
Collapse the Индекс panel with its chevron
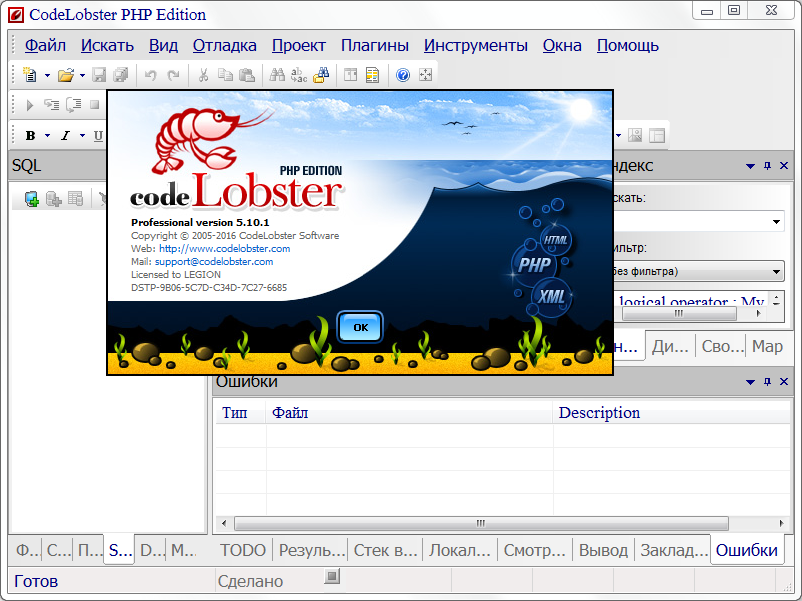point(748,166)
